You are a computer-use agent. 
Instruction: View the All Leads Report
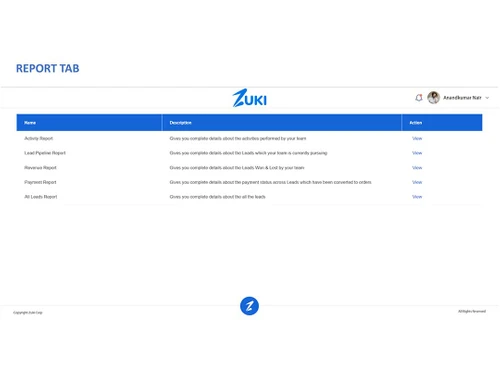417,197
